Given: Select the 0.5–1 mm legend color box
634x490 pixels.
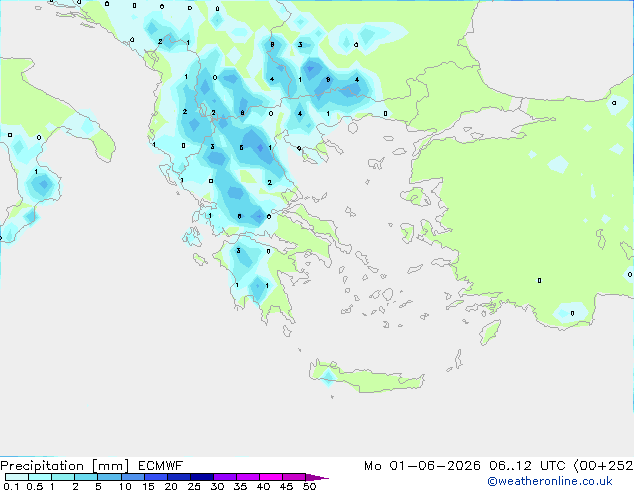Looking at the screenshot, I should [x=40, y=477].
